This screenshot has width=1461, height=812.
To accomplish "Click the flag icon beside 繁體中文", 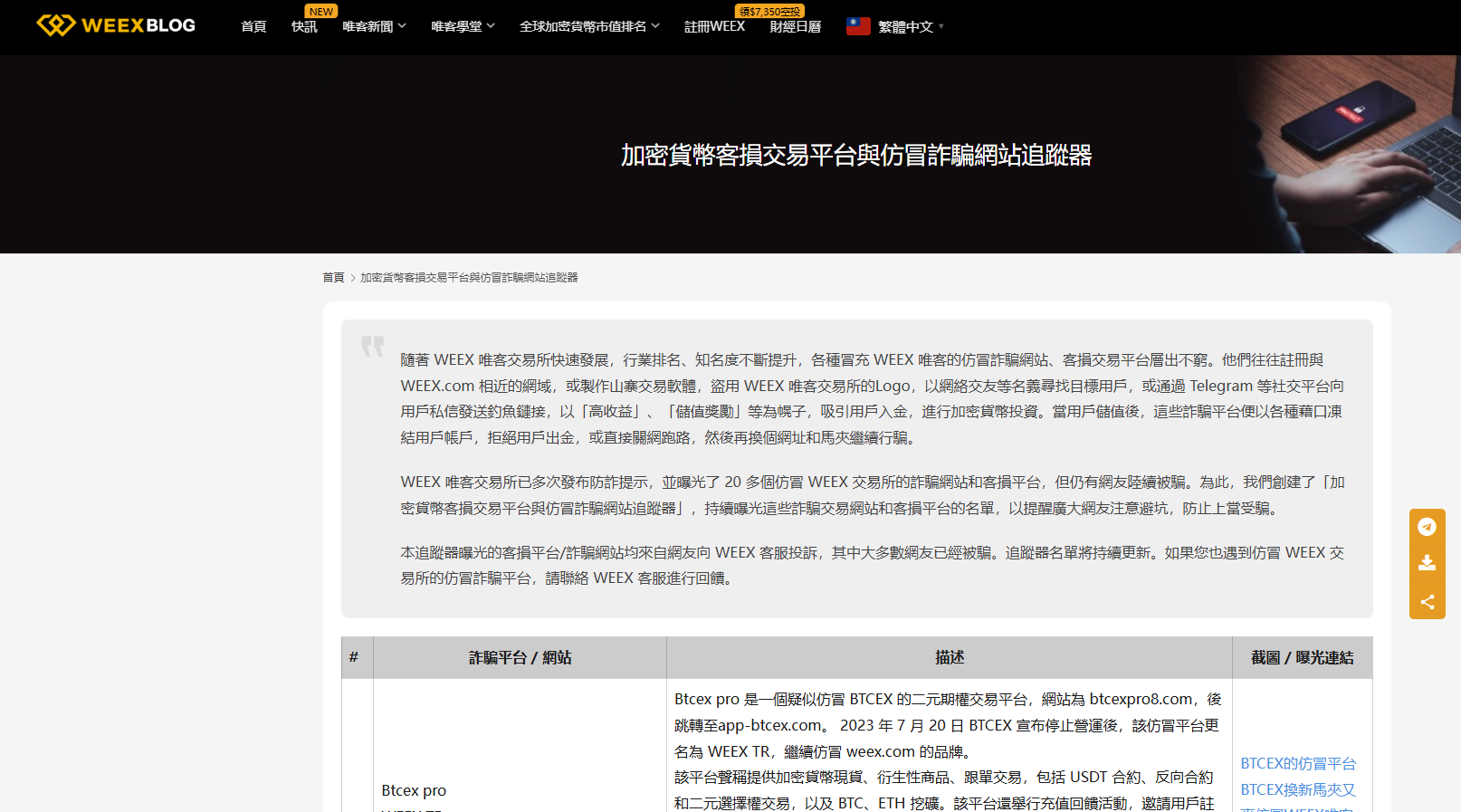I will [857, 26].
